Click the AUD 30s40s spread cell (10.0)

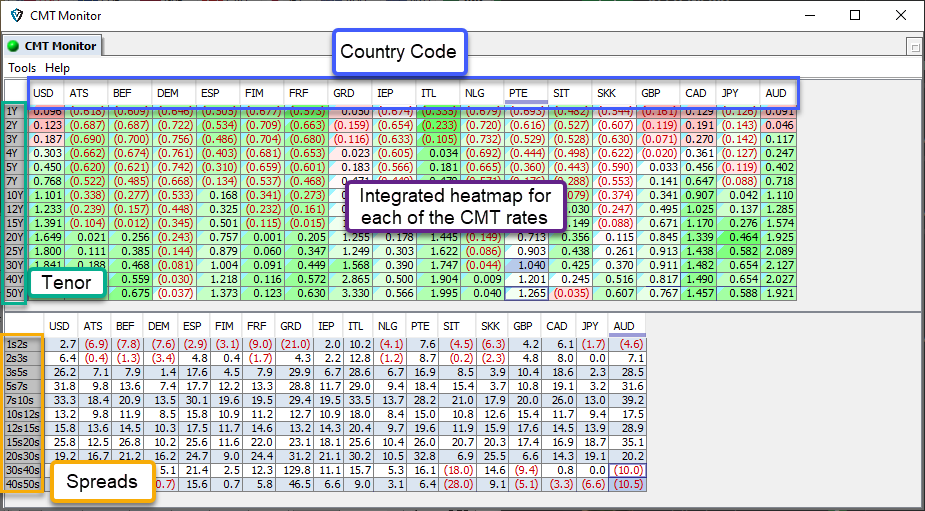[x=628, y=470]
